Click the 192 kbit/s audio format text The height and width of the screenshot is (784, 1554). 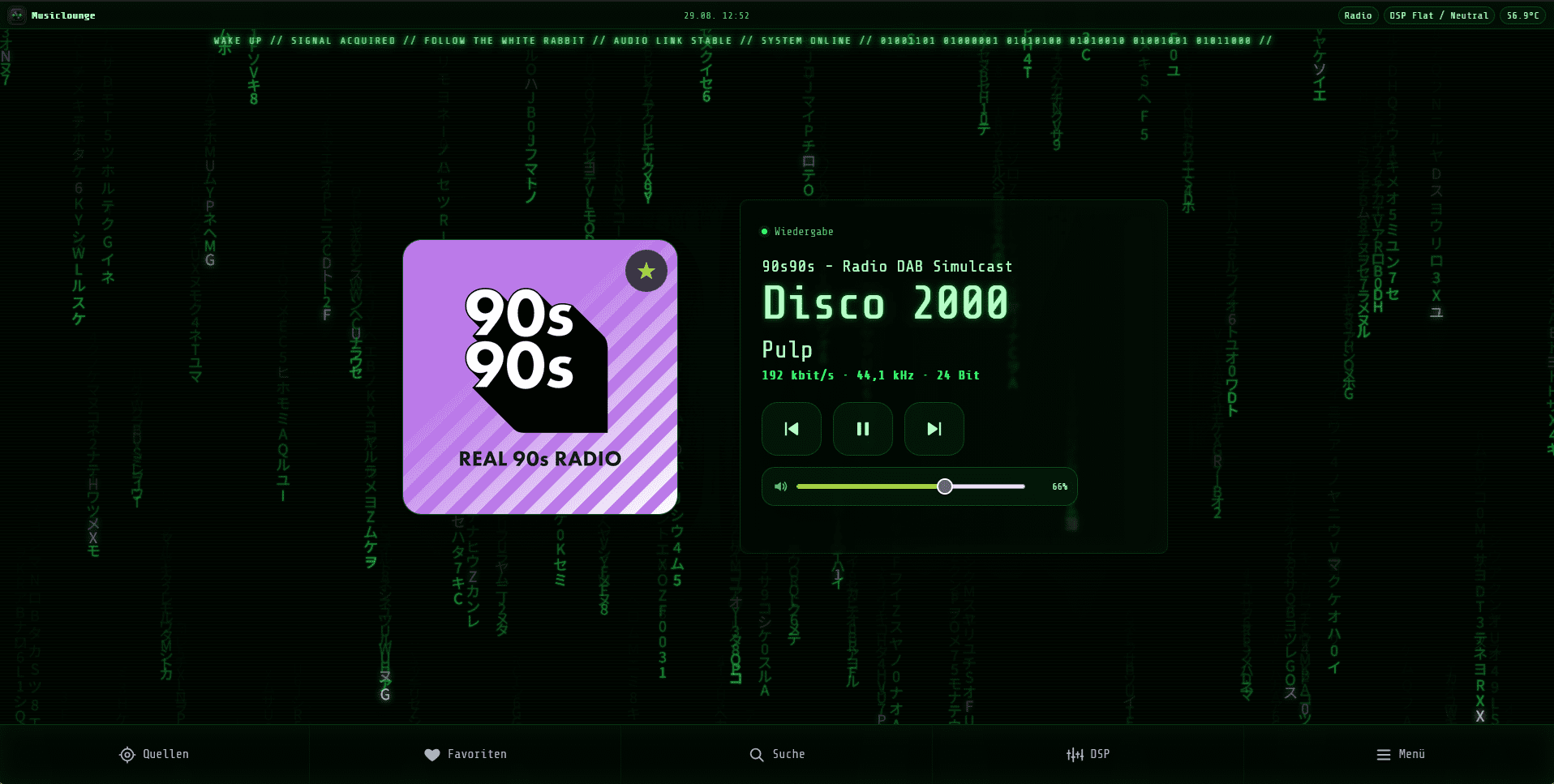pos(870,375)
